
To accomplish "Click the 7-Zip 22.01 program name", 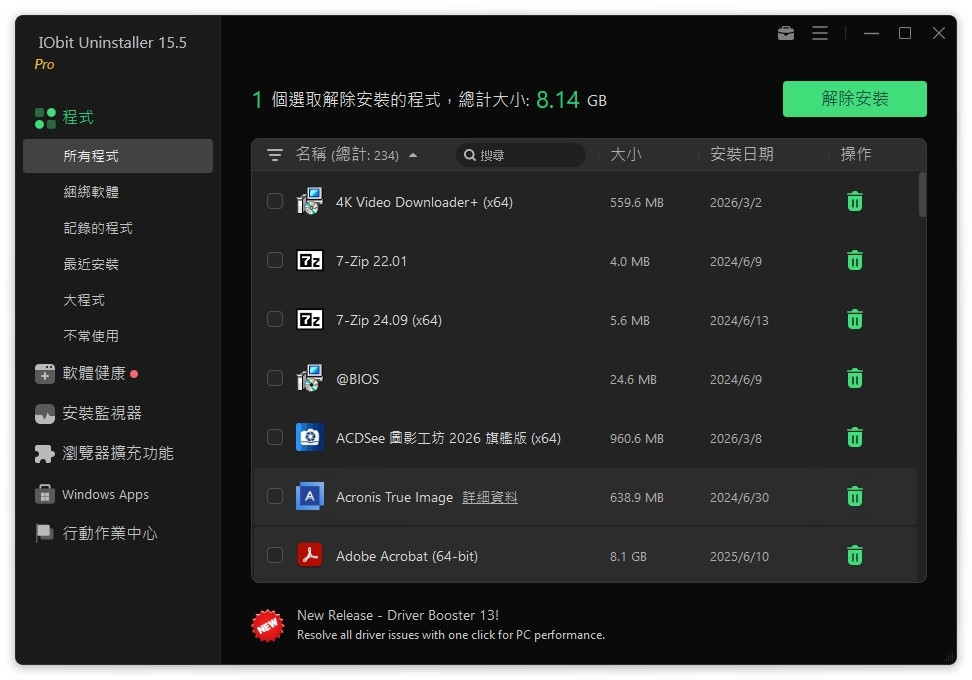I will point(371,261).
